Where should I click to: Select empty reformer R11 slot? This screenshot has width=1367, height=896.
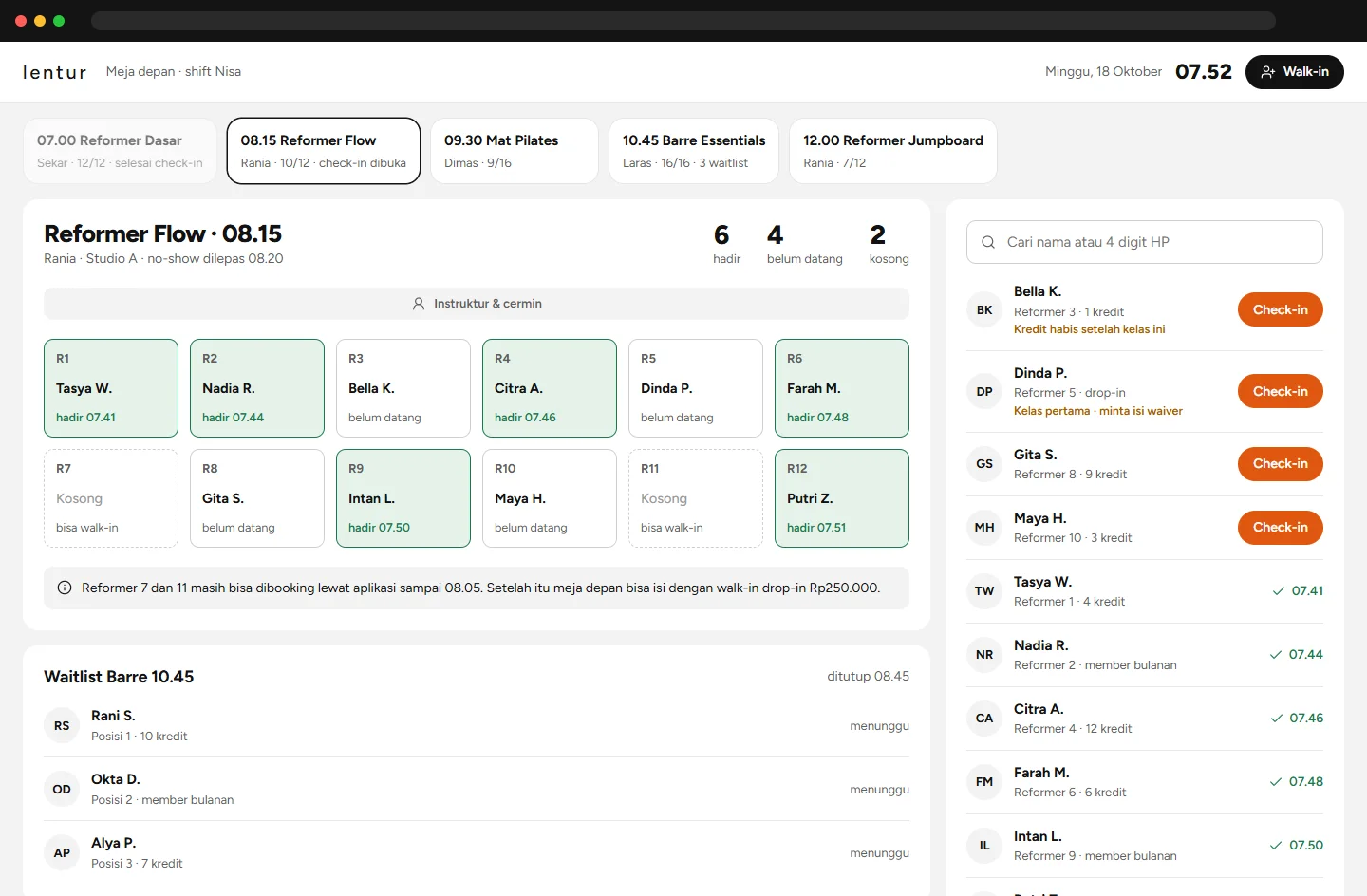(x=696, y=498)
